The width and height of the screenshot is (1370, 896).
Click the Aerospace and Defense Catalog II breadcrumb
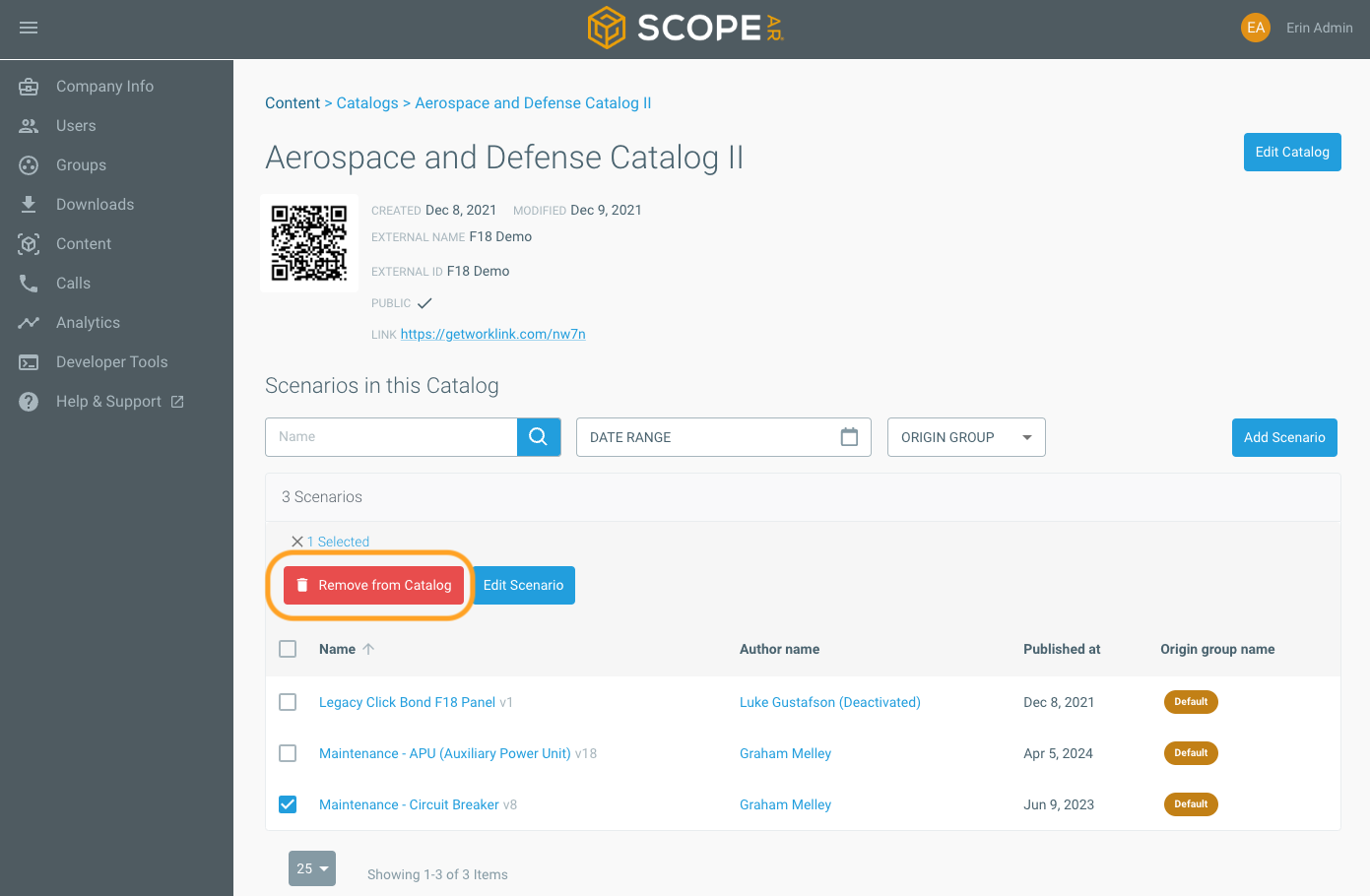click(x=533, y=103)
